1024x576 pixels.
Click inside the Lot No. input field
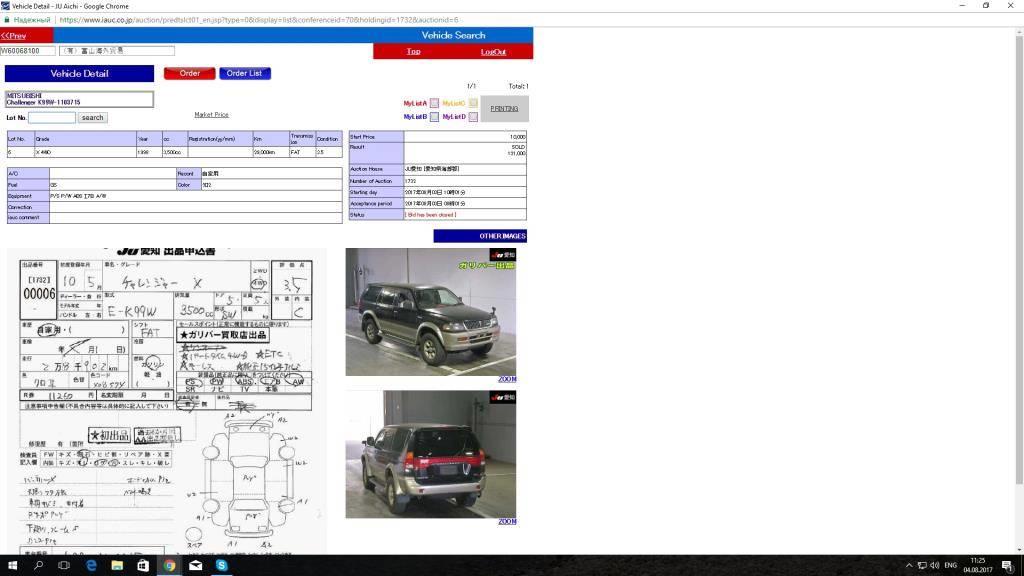coord(52,118)
